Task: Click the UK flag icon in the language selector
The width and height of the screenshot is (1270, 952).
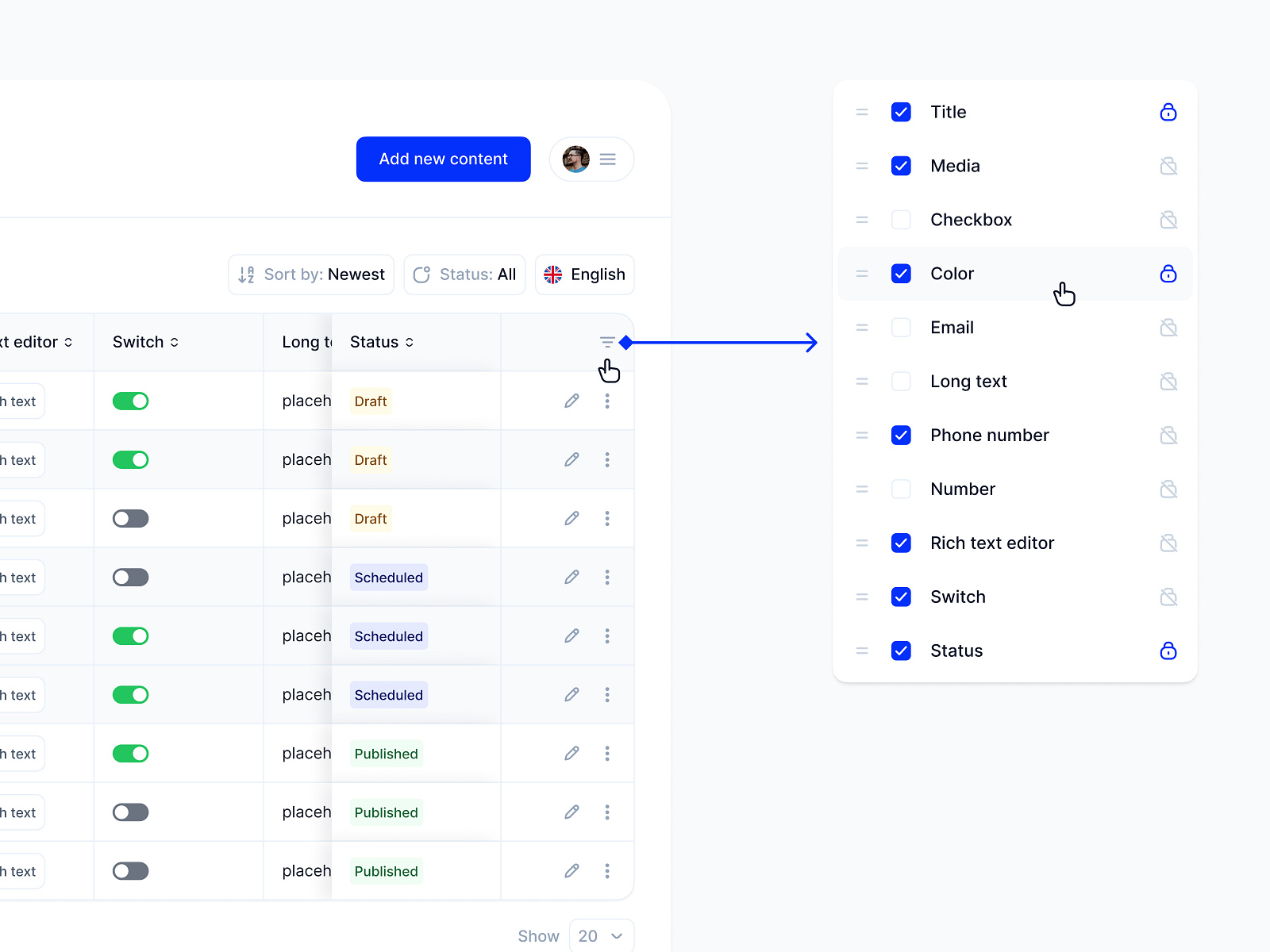Action: pyautogui.click(x=554, y=274)
